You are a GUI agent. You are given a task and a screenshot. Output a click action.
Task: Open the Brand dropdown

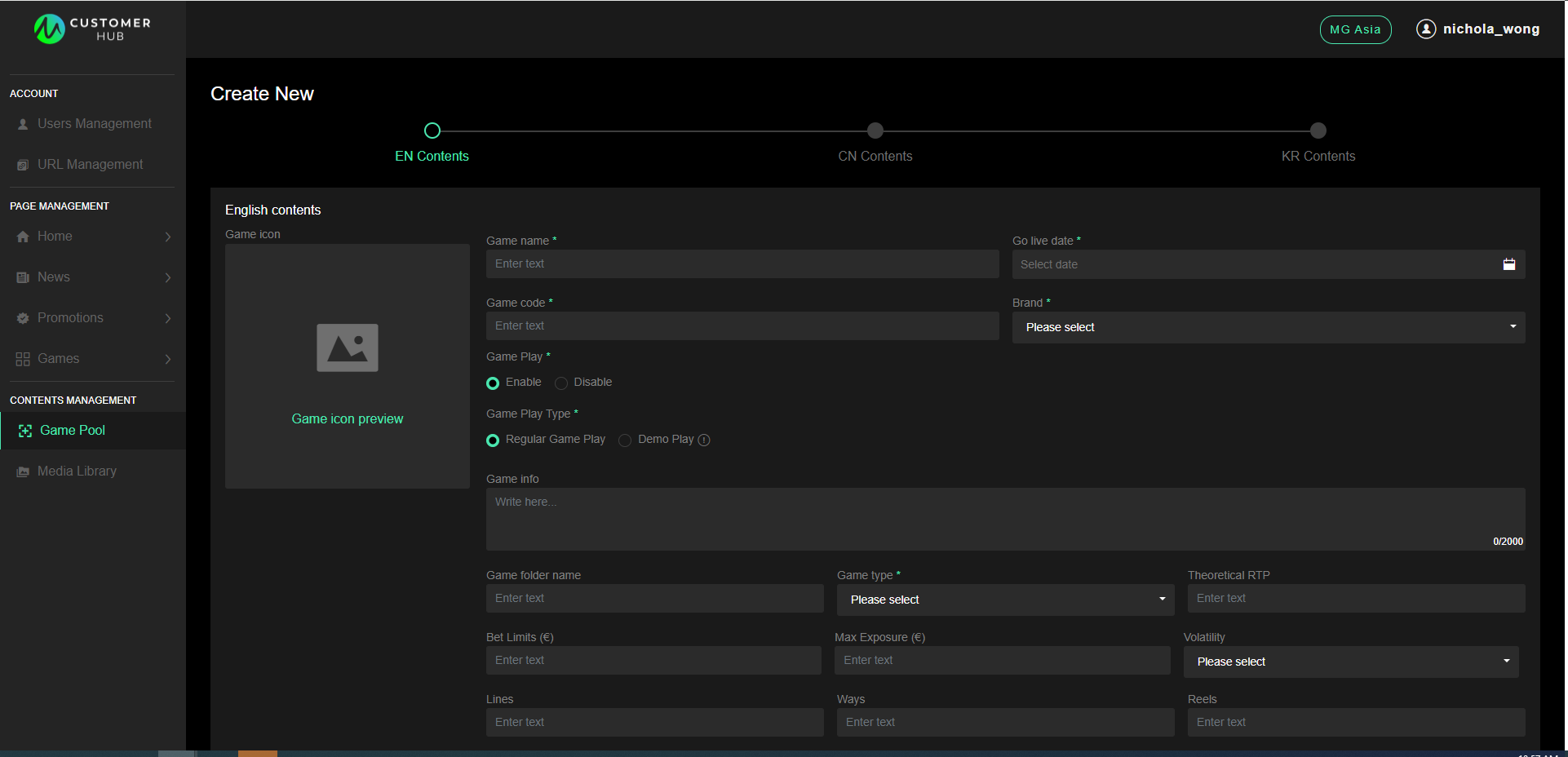coord(1268,327)
